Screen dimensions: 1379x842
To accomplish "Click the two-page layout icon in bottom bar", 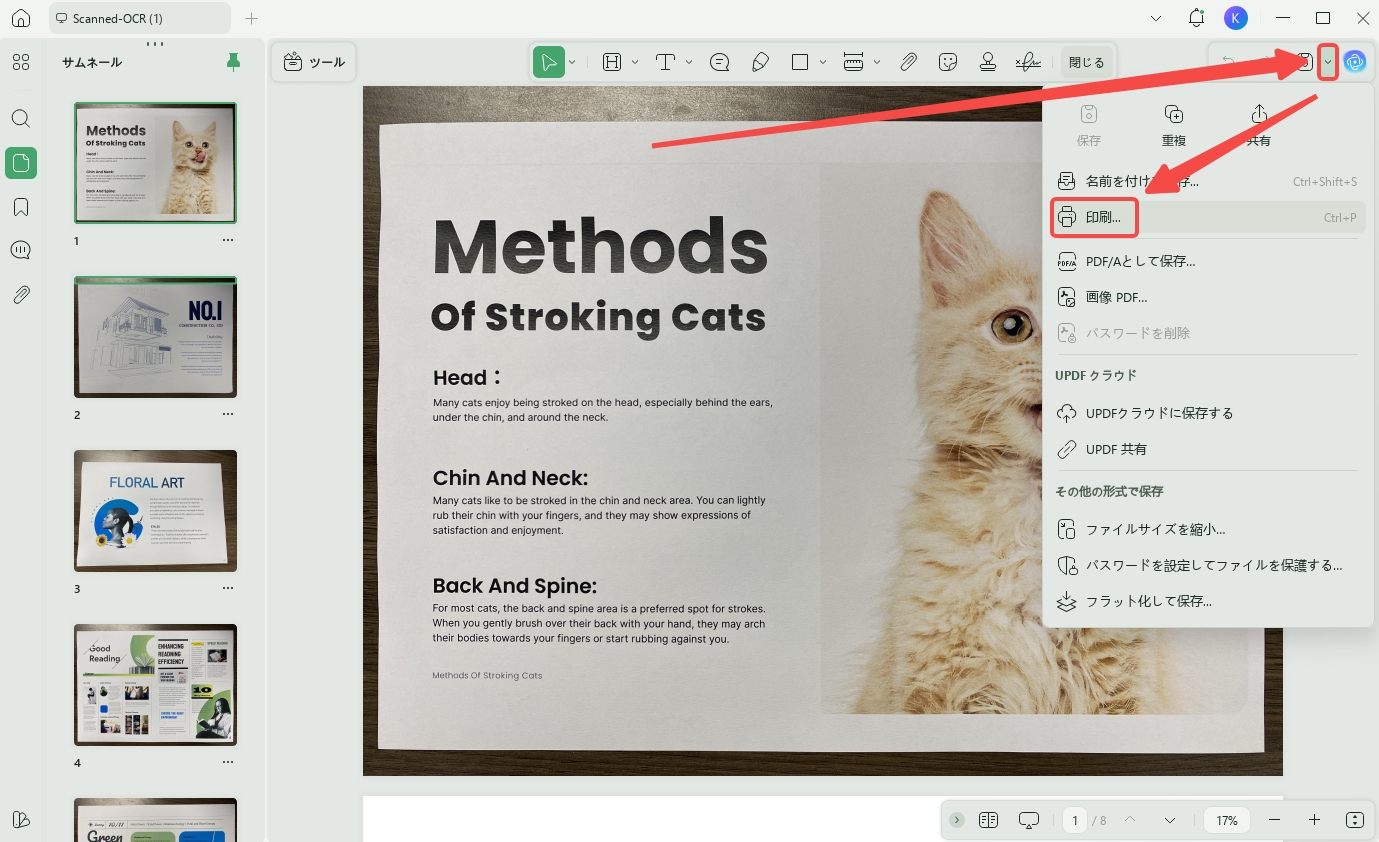I will coord(989,820).
